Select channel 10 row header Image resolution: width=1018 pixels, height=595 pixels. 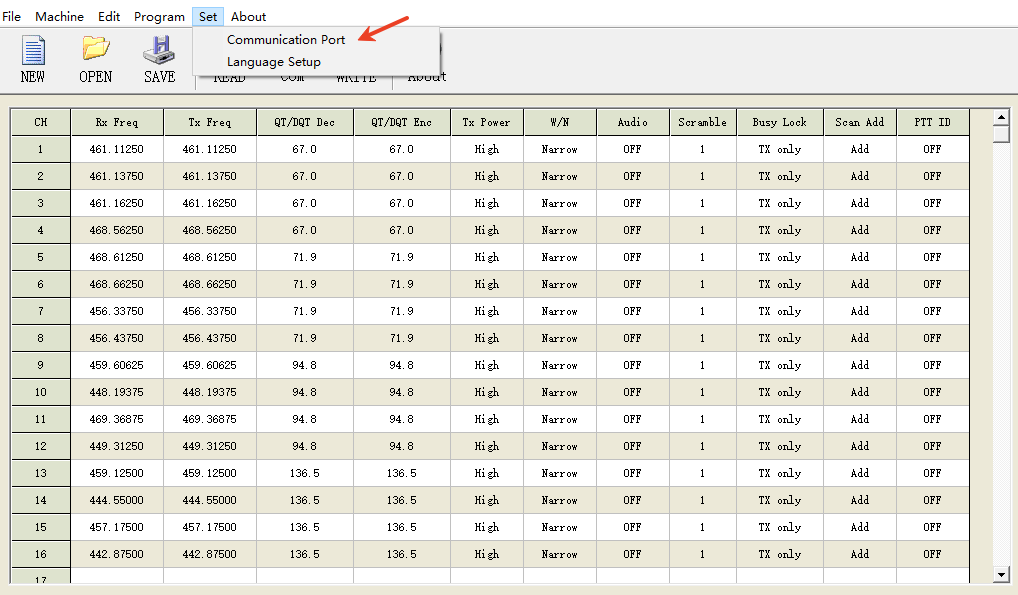coord(41,392)
